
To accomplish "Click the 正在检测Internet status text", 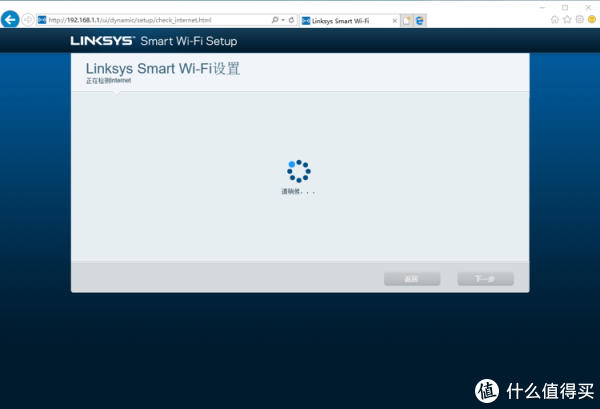I will pyautogui.click(x=108, y=80).
